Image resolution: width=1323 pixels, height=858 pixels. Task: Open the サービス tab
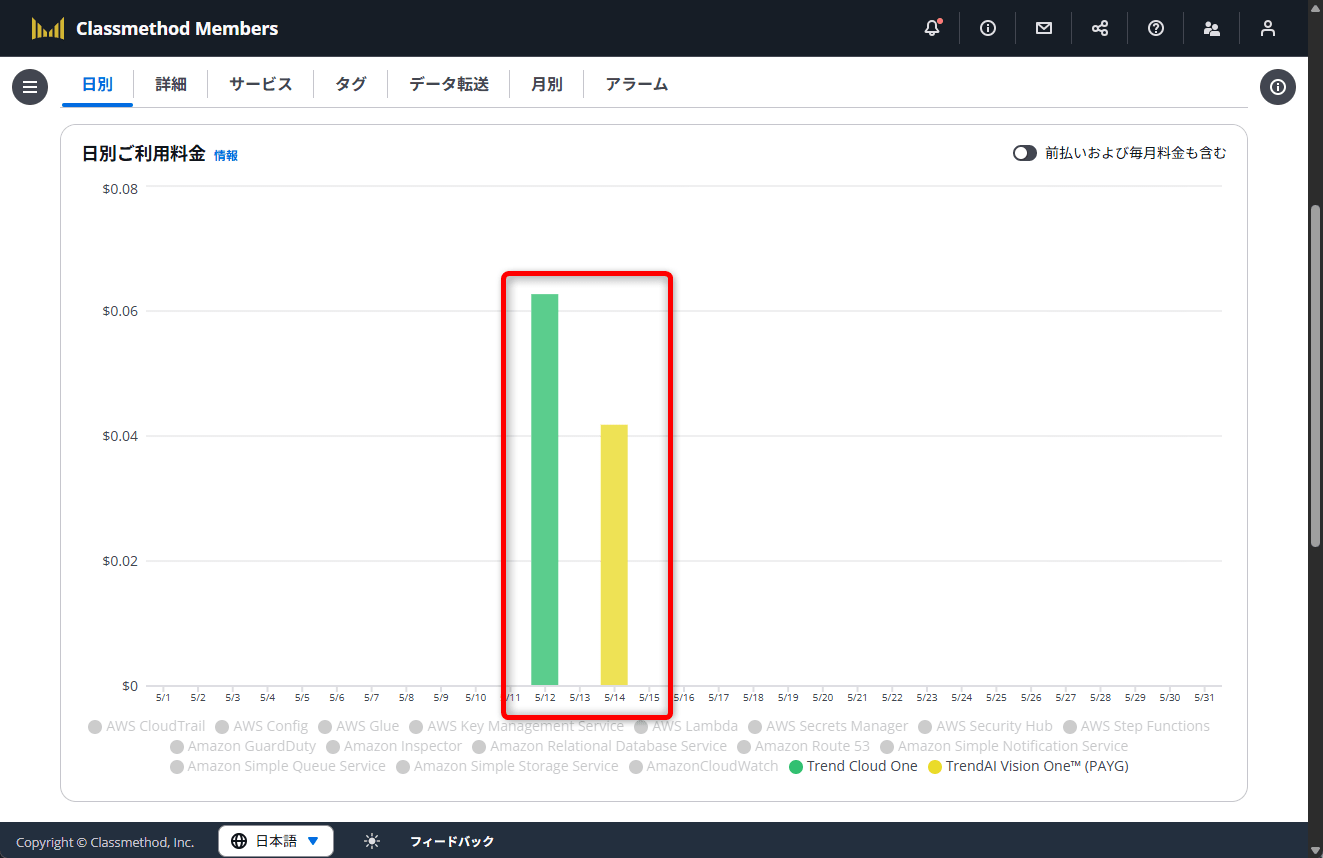click(261, 85)
